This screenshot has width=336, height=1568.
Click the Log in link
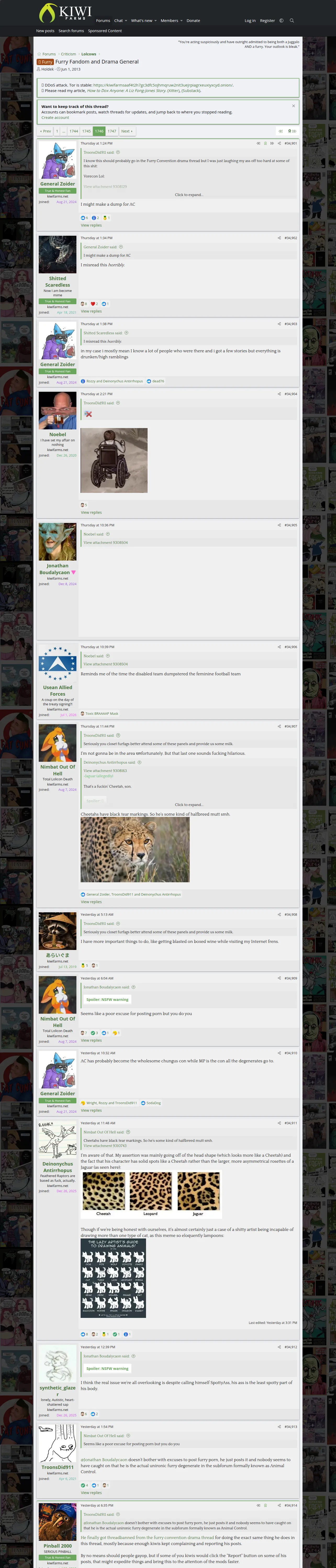[250, 21]
